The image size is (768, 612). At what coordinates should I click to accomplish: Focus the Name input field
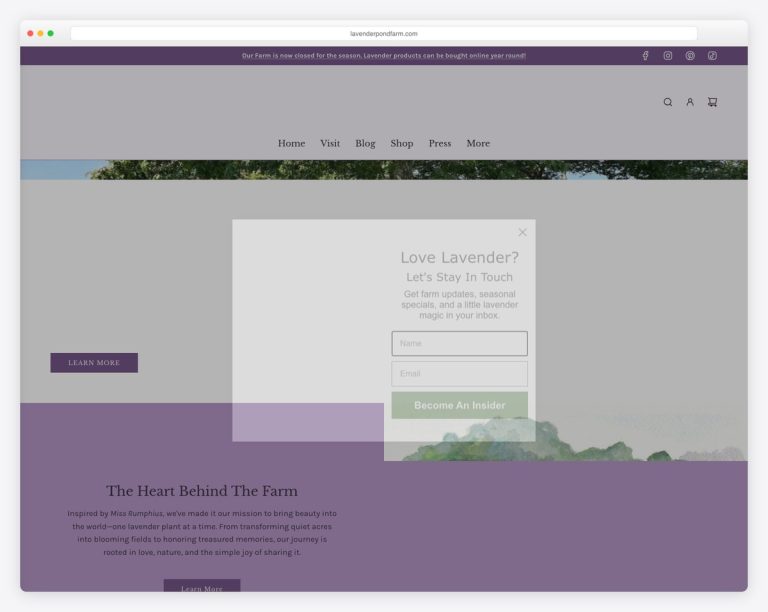[x=459, y=344]
